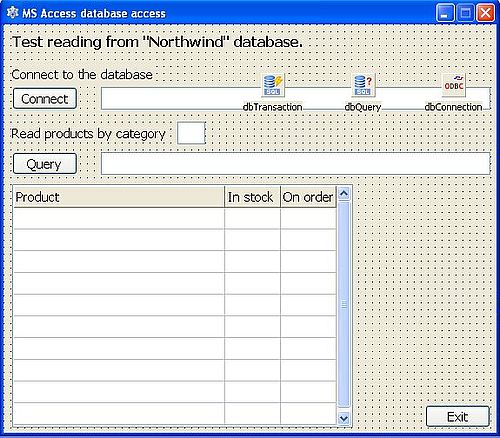Click the table scrollbar down arrow

tap(344, 418)
